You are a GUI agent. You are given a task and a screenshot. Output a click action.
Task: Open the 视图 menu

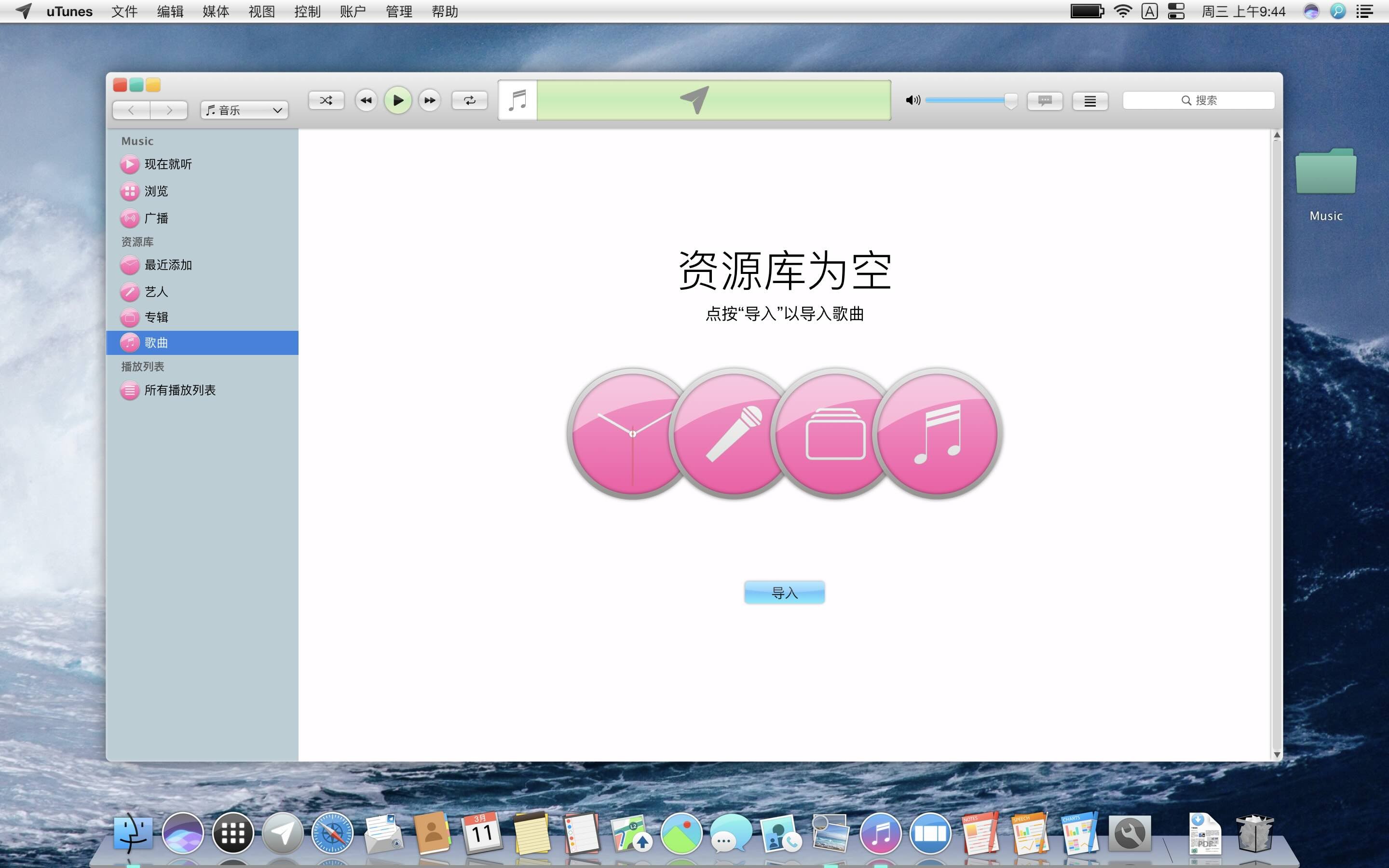point(262,12)
